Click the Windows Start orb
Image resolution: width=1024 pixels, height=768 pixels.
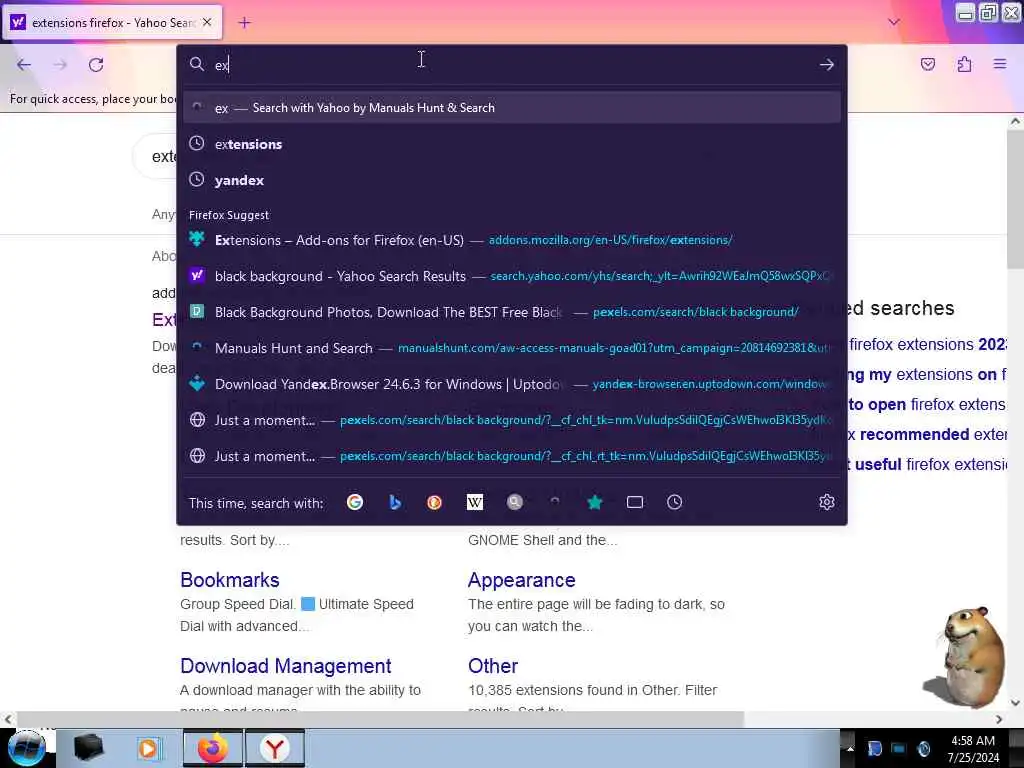coord(26,748)
